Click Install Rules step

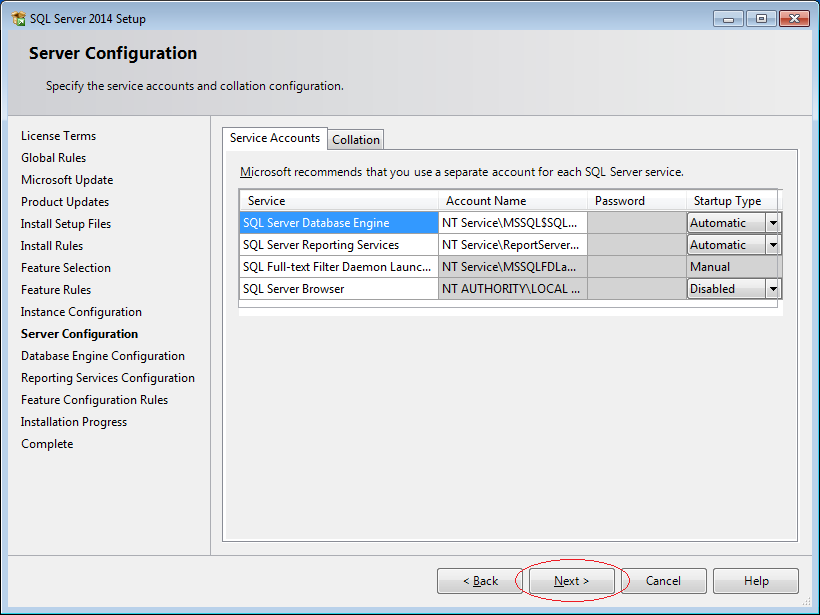[52, 246]
